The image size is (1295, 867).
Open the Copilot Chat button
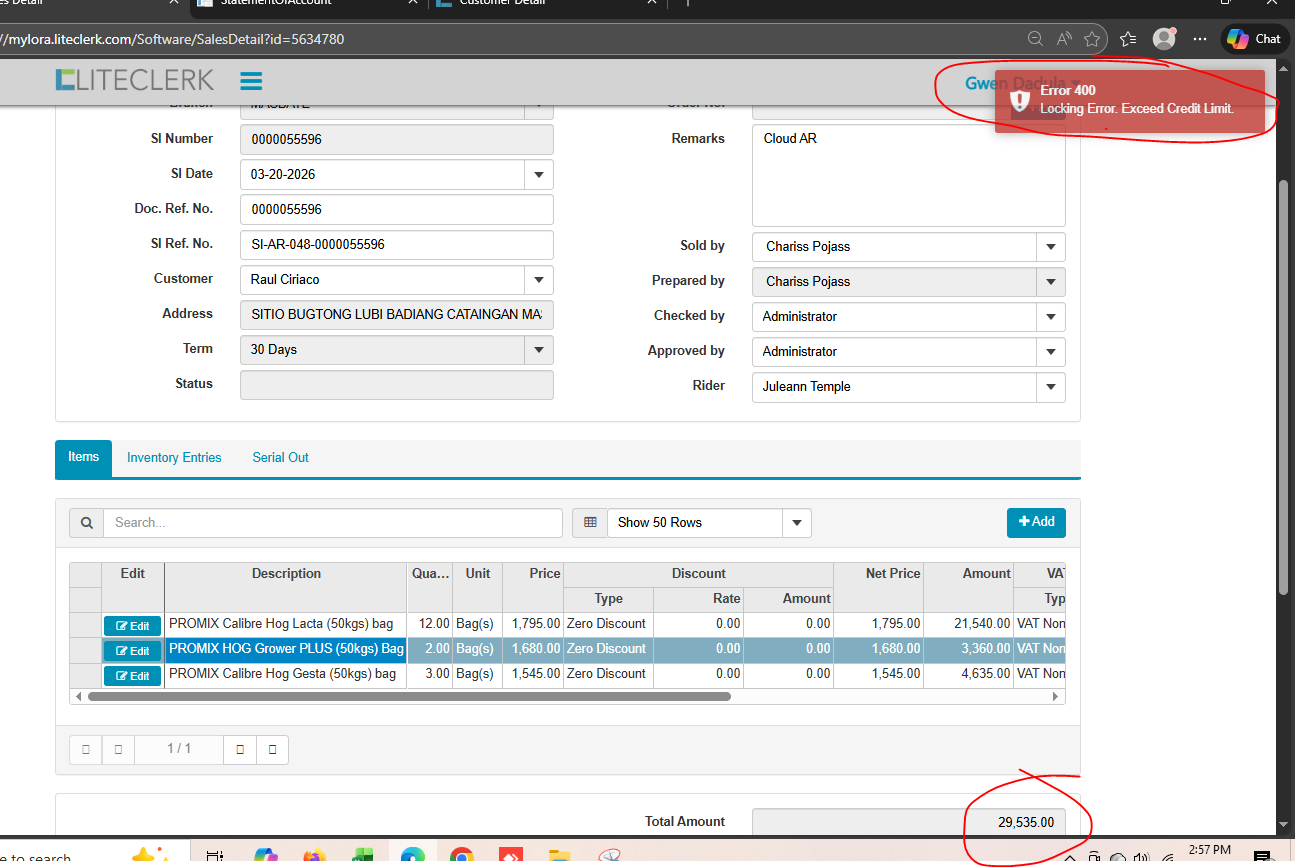tap(1254, 39)
